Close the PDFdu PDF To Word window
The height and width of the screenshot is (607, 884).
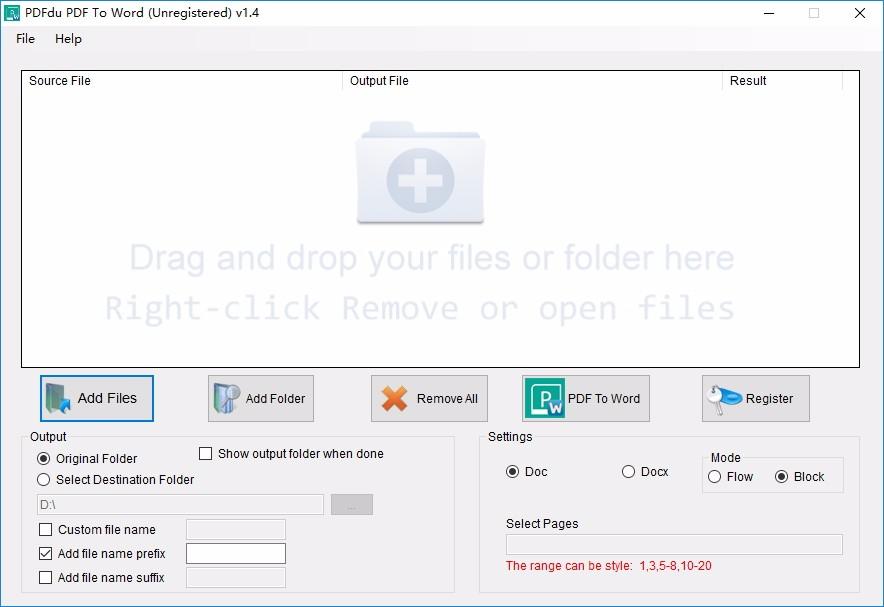860,13
